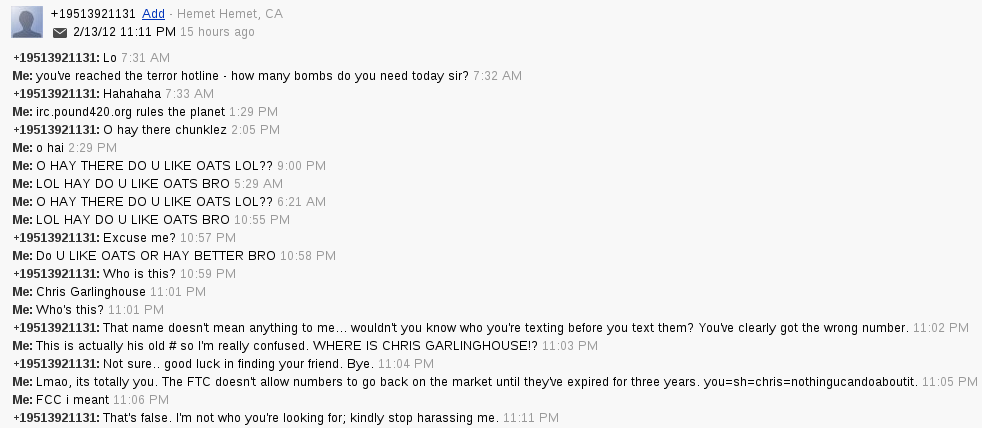Click the header phone number +19513921131
This screenshot has height=428, width=982.
[x=93, y=14]
